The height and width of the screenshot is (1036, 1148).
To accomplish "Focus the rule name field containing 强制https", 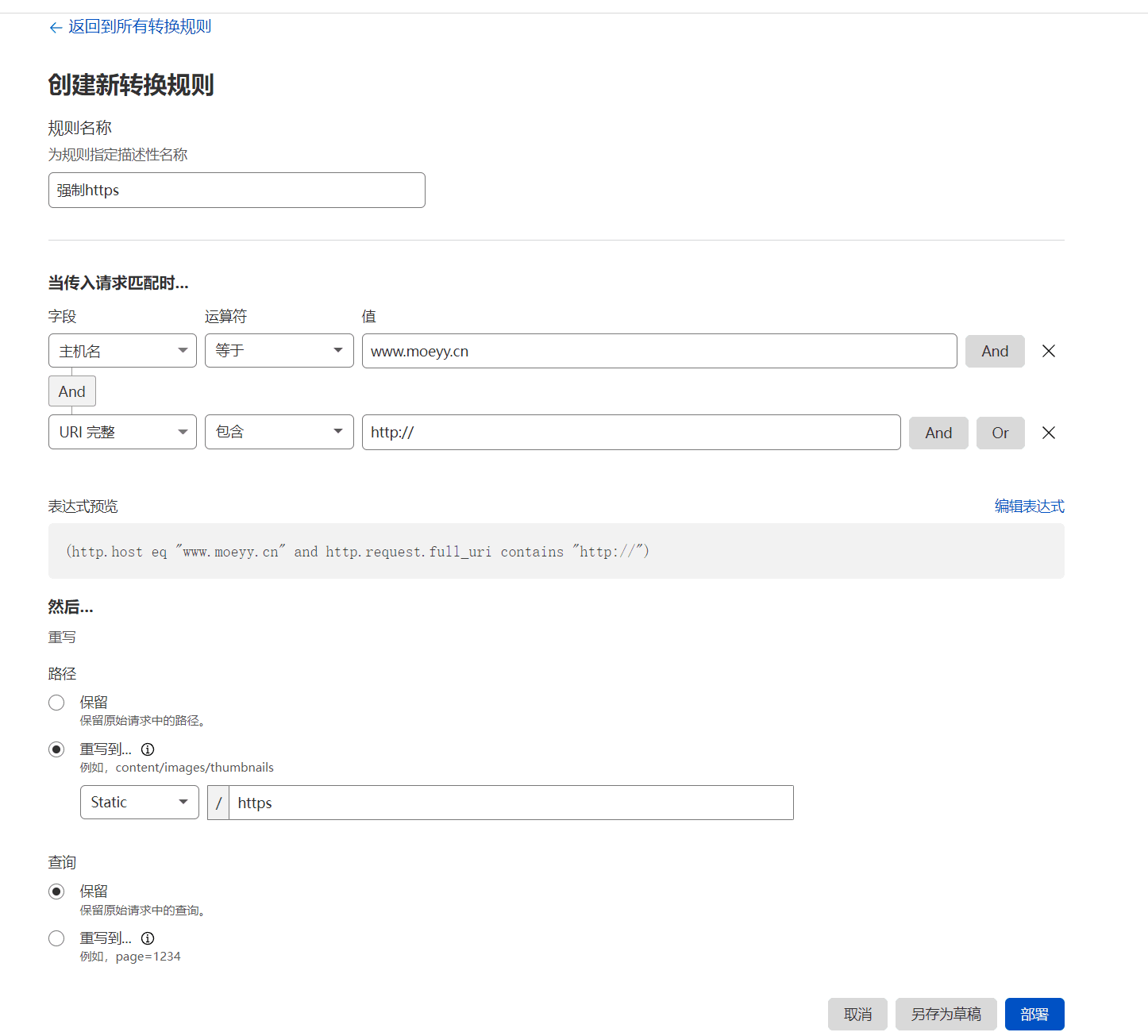I will click(237, 191).
